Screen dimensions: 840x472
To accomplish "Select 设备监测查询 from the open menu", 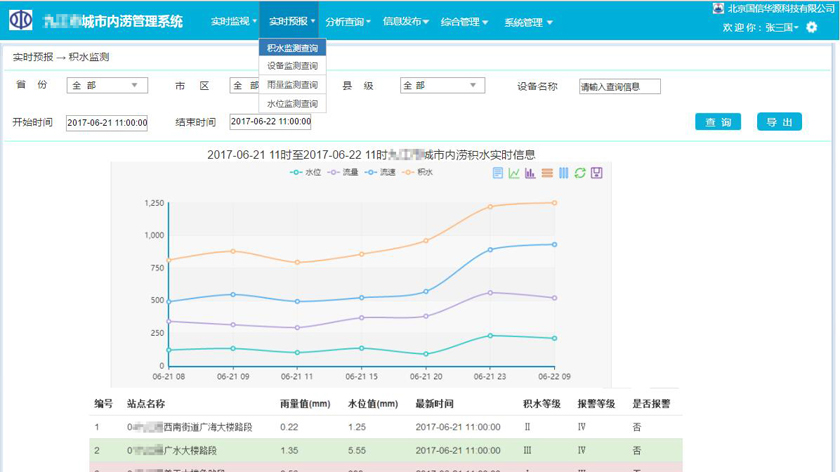I will point(292,66).
